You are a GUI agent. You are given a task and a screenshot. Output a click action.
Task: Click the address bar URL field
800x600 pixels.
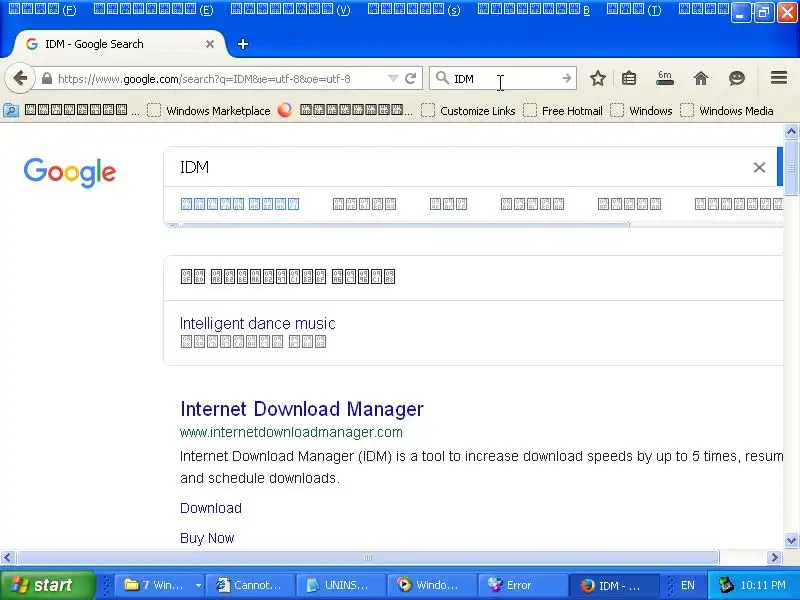click(204, 79)
